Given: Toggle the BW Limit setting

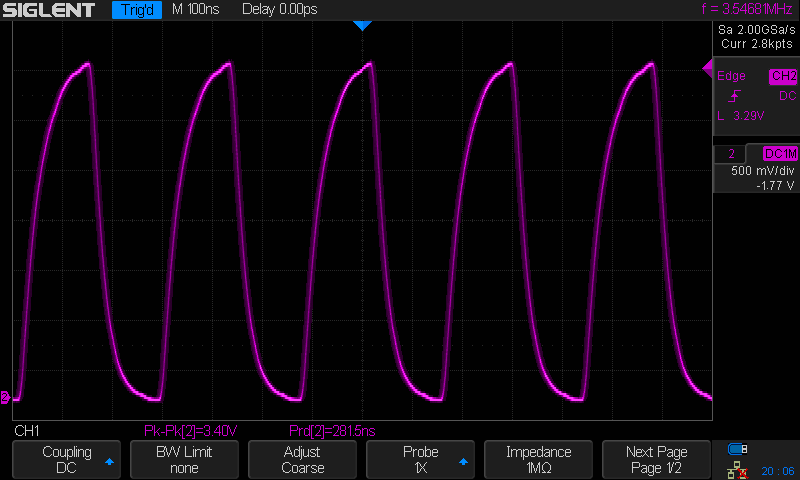Looking at the screenshot, I should (185, 459).
